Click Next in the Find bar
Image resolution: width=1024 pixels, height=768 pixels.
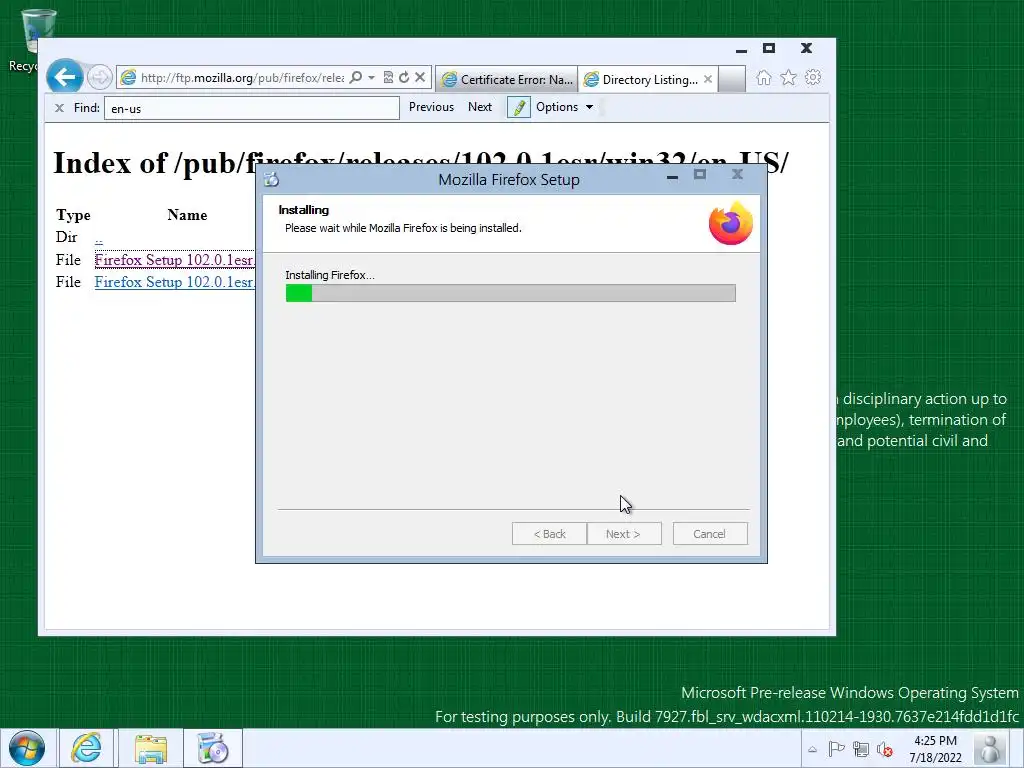pos(480,107)
